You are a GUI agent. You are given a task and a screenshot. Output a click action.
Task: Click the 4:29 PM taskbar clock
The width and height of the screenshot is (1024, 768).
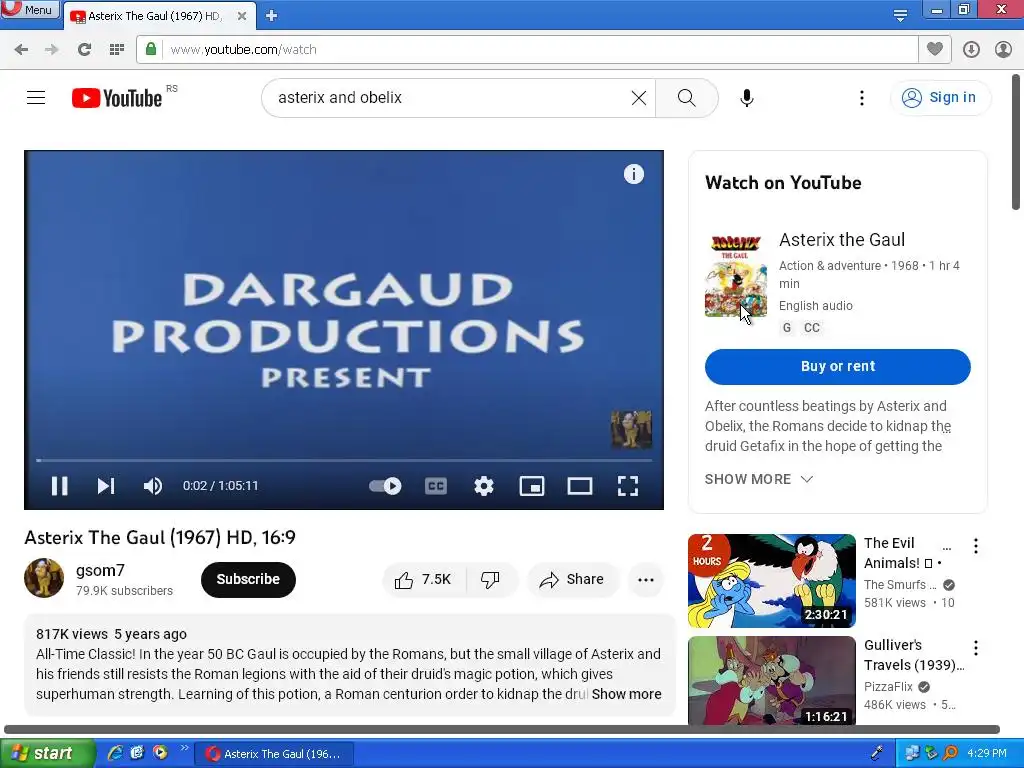pyautogui.click(x=987, y=753)
